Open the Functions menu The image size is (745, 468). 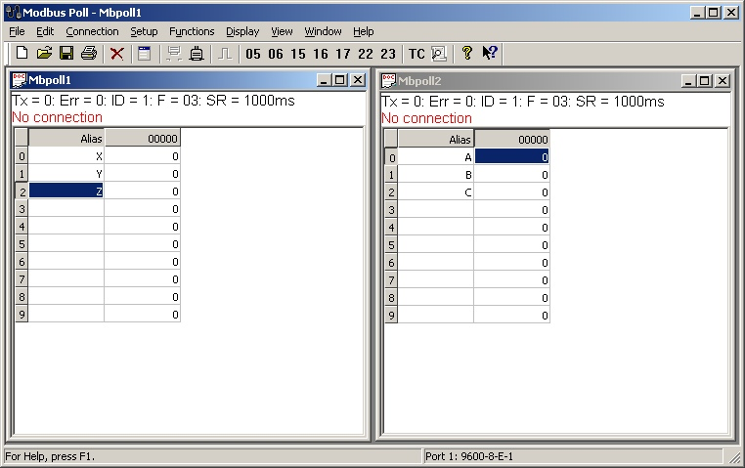click(x=191, y=31)
